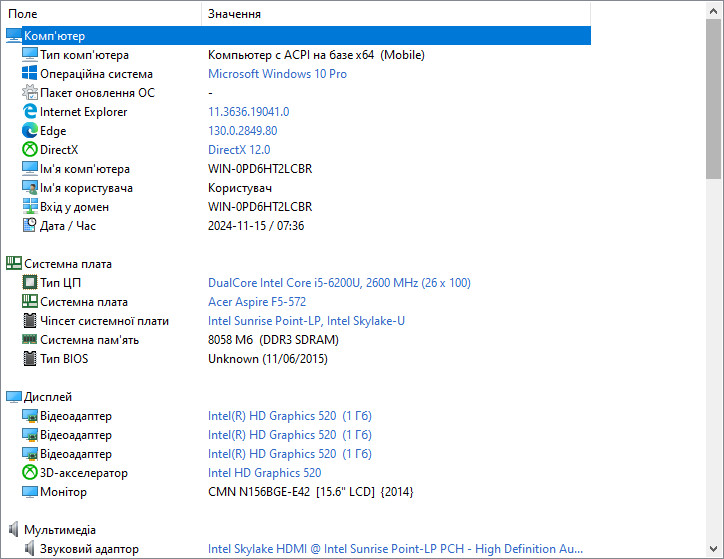Viewport: 724px width, 559px height.
Task: Open the Microsoft Windows 10 Pro link
Action: point(277,74)
